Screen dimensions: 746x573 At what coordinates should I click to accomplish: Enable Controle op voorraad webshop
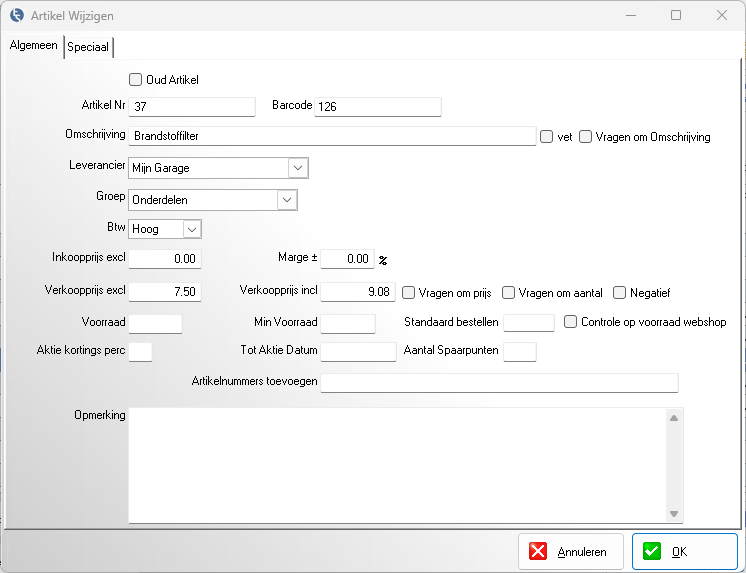[x=571, y=322]
